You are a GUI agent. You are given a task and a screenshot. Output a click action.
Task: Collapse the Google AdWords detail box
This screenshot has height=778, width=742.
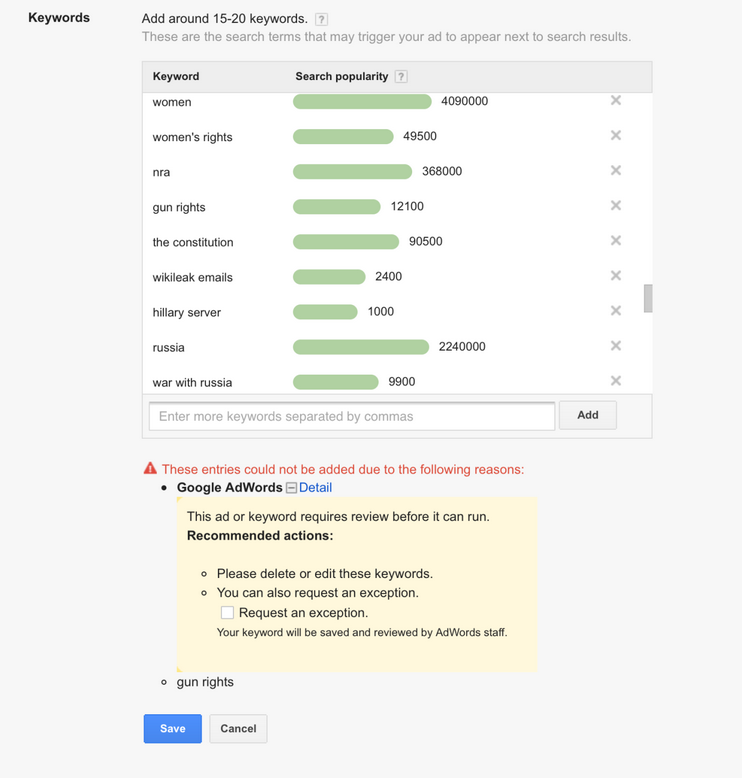click(291, 488)
